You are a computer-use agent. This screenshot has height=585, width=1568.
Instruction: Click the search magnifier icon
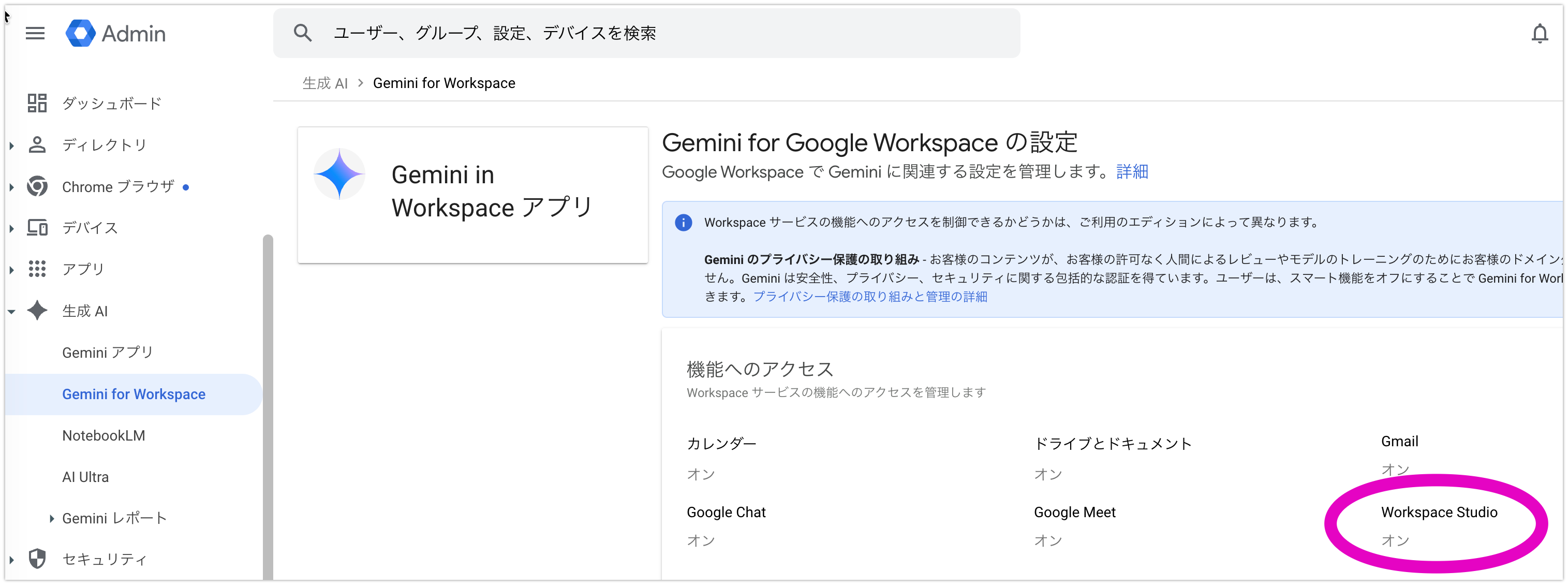coord(303,33)
